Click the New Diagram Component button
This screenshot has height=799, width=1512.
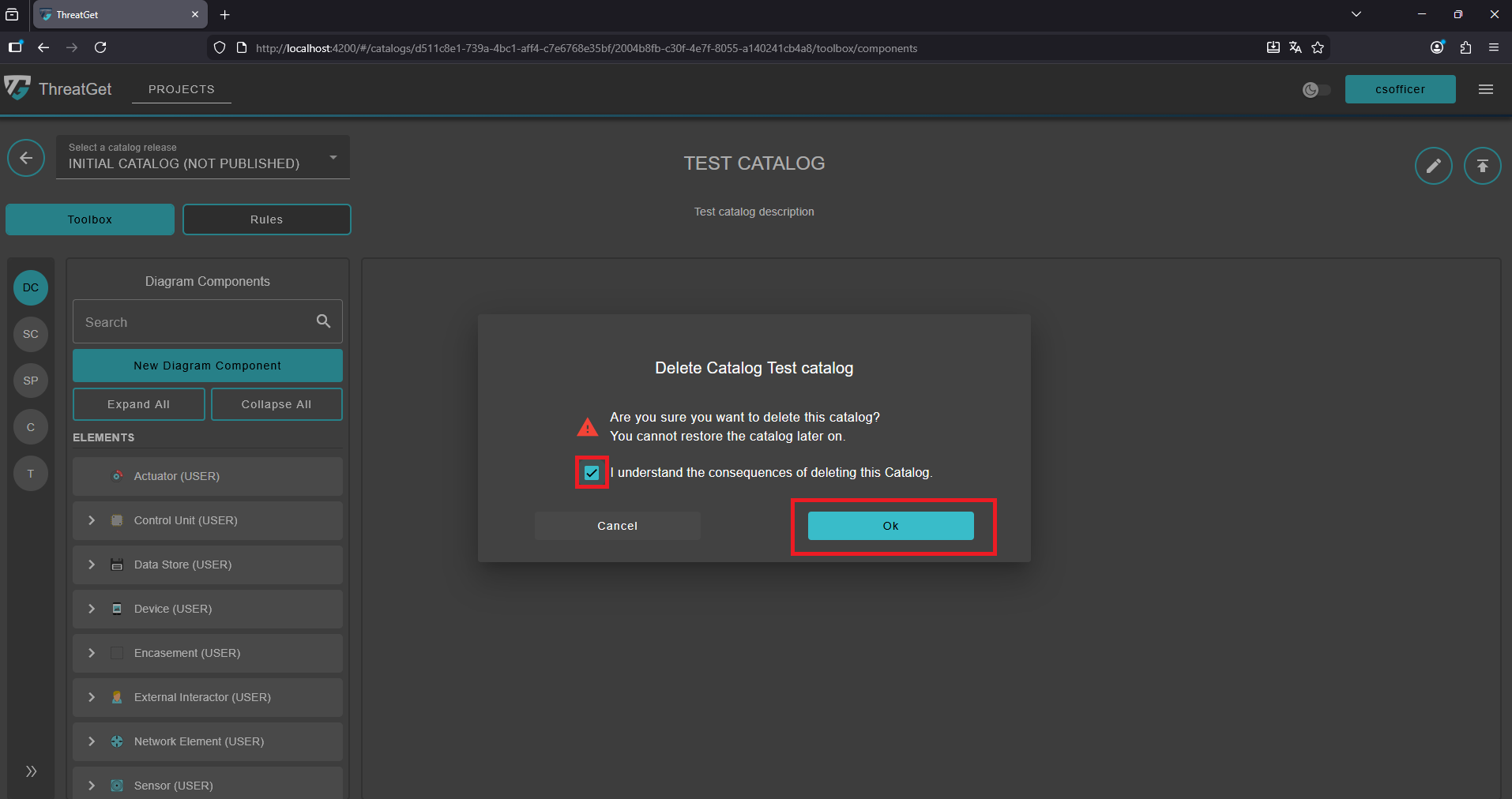tap(207, 365)
